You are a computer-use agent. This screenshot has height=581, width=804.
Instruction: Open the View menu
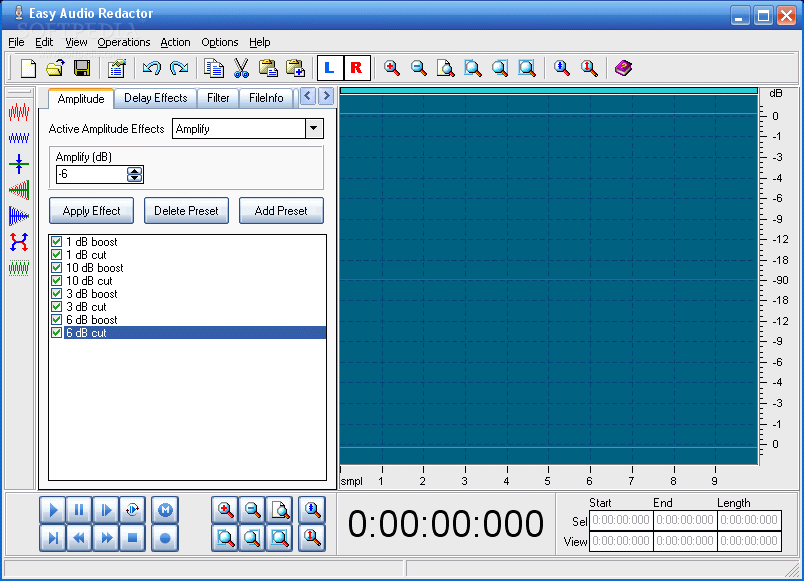click(x=76, y=42)
